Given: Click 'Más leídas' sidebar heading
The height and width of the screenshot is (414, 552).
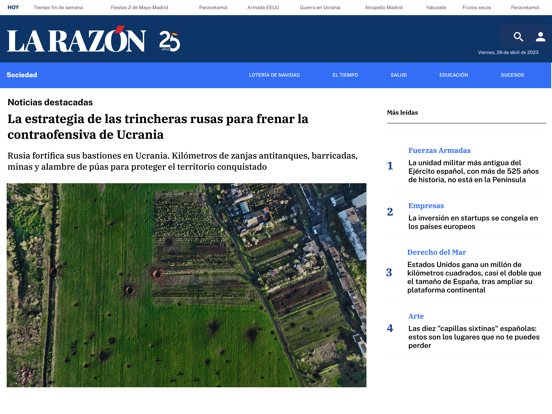Looking at the screenshot, I should (x=402, y=113).
